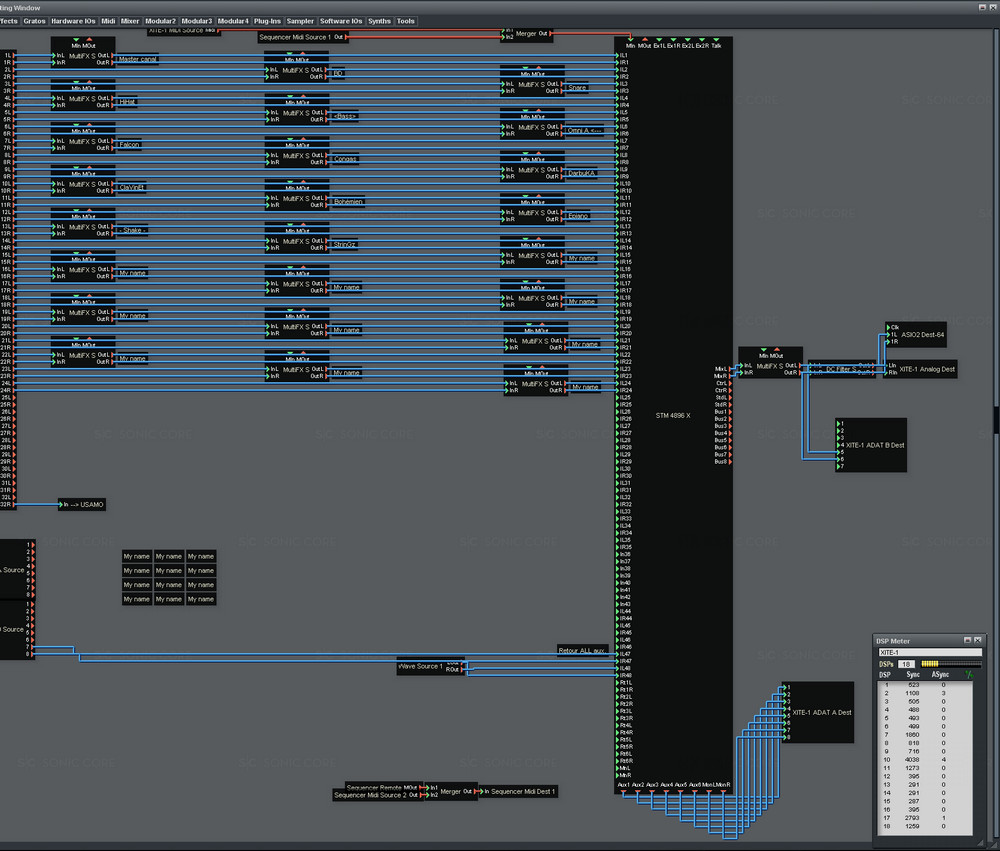This screenshot has height=851, width=1000.
Task: Click the DSPs count field showing 18
Action: (906, 664)
